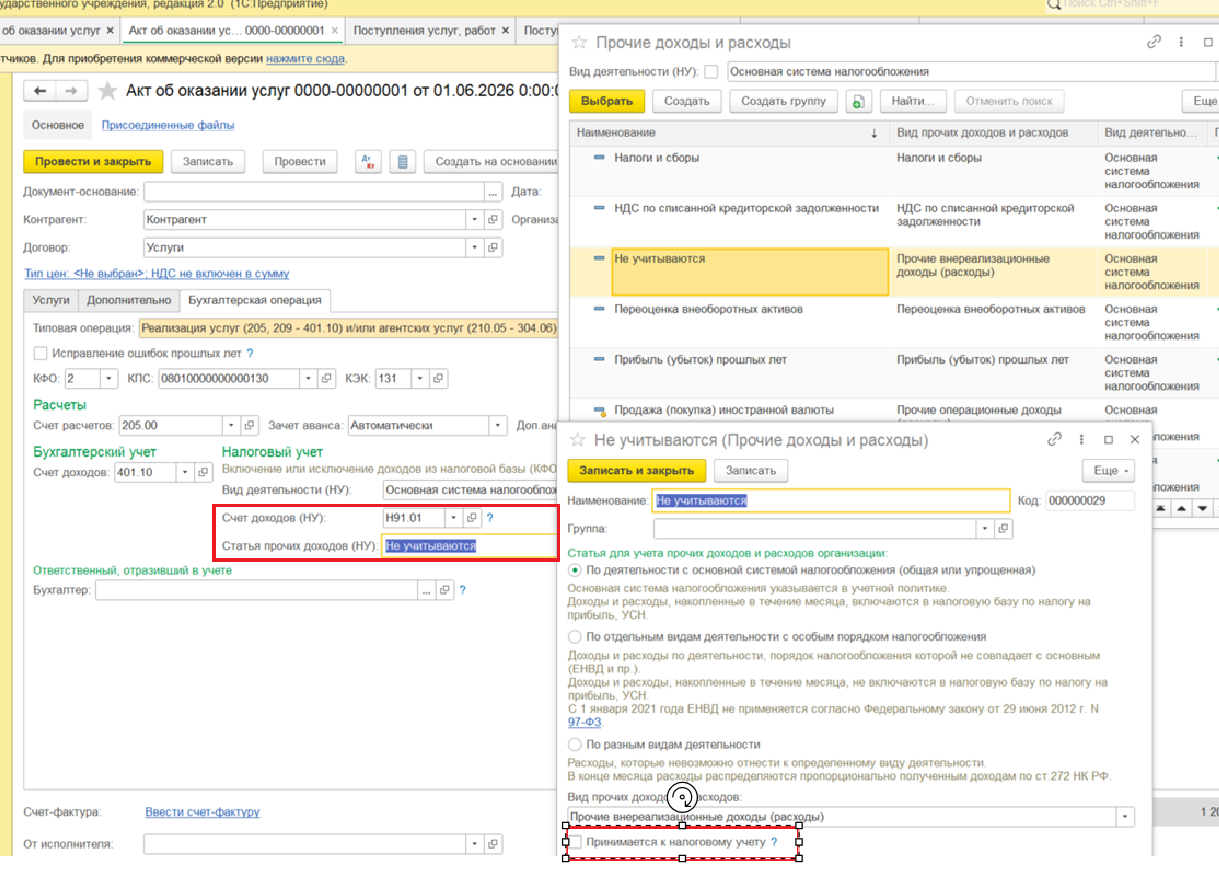Star the Не учитываются item form
1219x875 pixels.
[577, 440]
